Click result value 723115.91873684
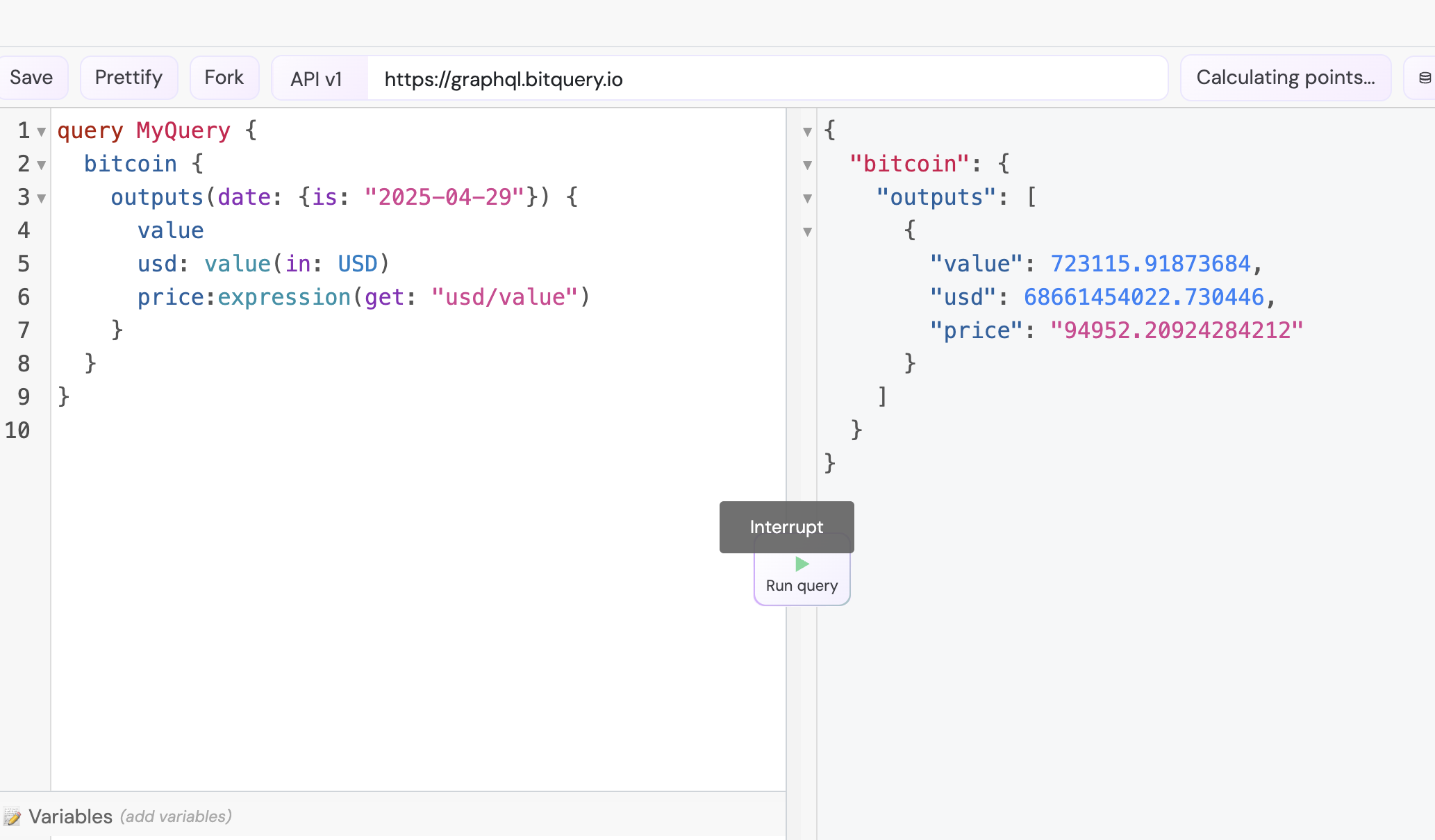The width and height of the screenshot is (1435, 840). point(1150,264)
